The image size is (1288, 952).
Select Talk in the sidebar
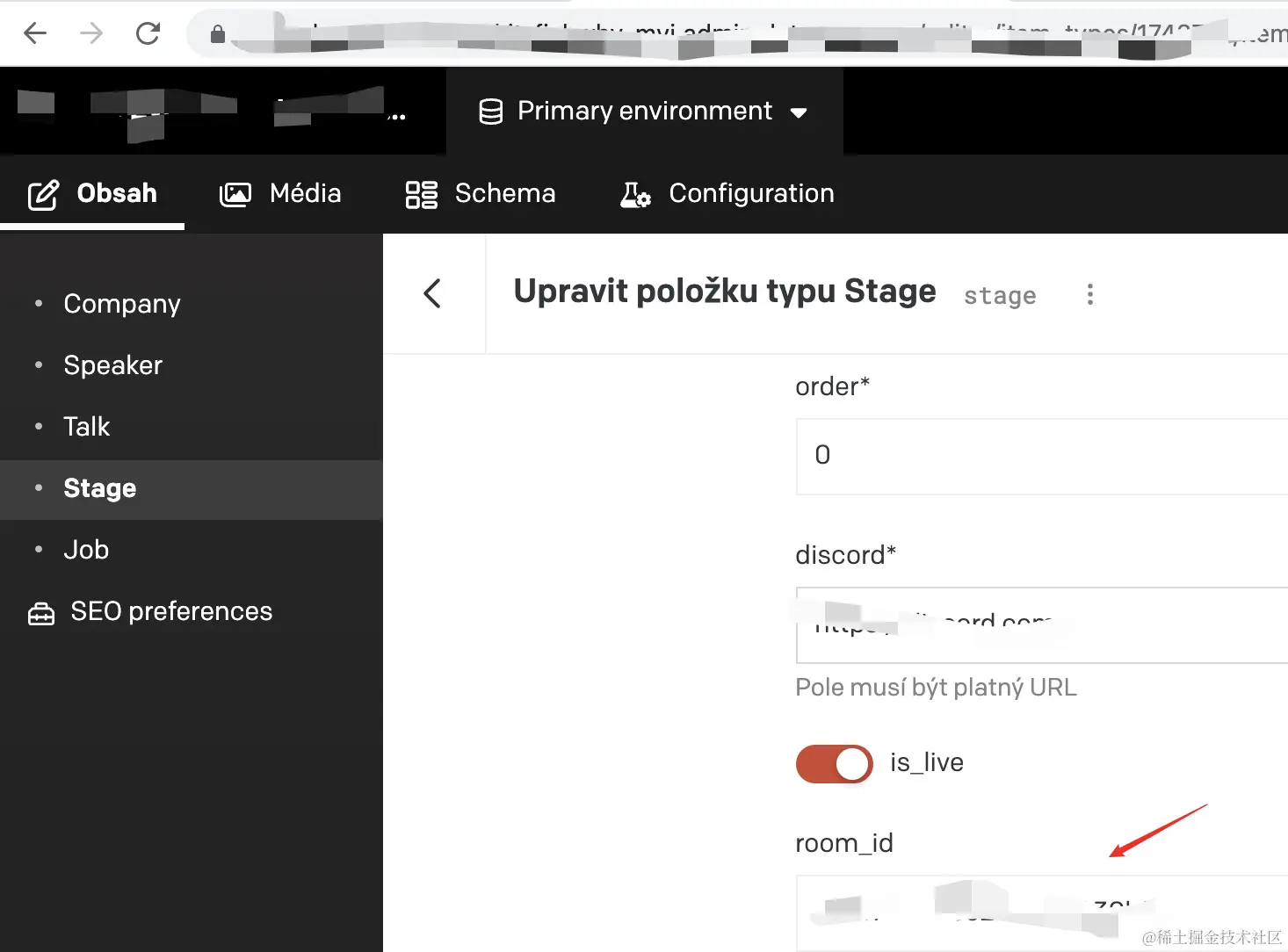point(87,427)
